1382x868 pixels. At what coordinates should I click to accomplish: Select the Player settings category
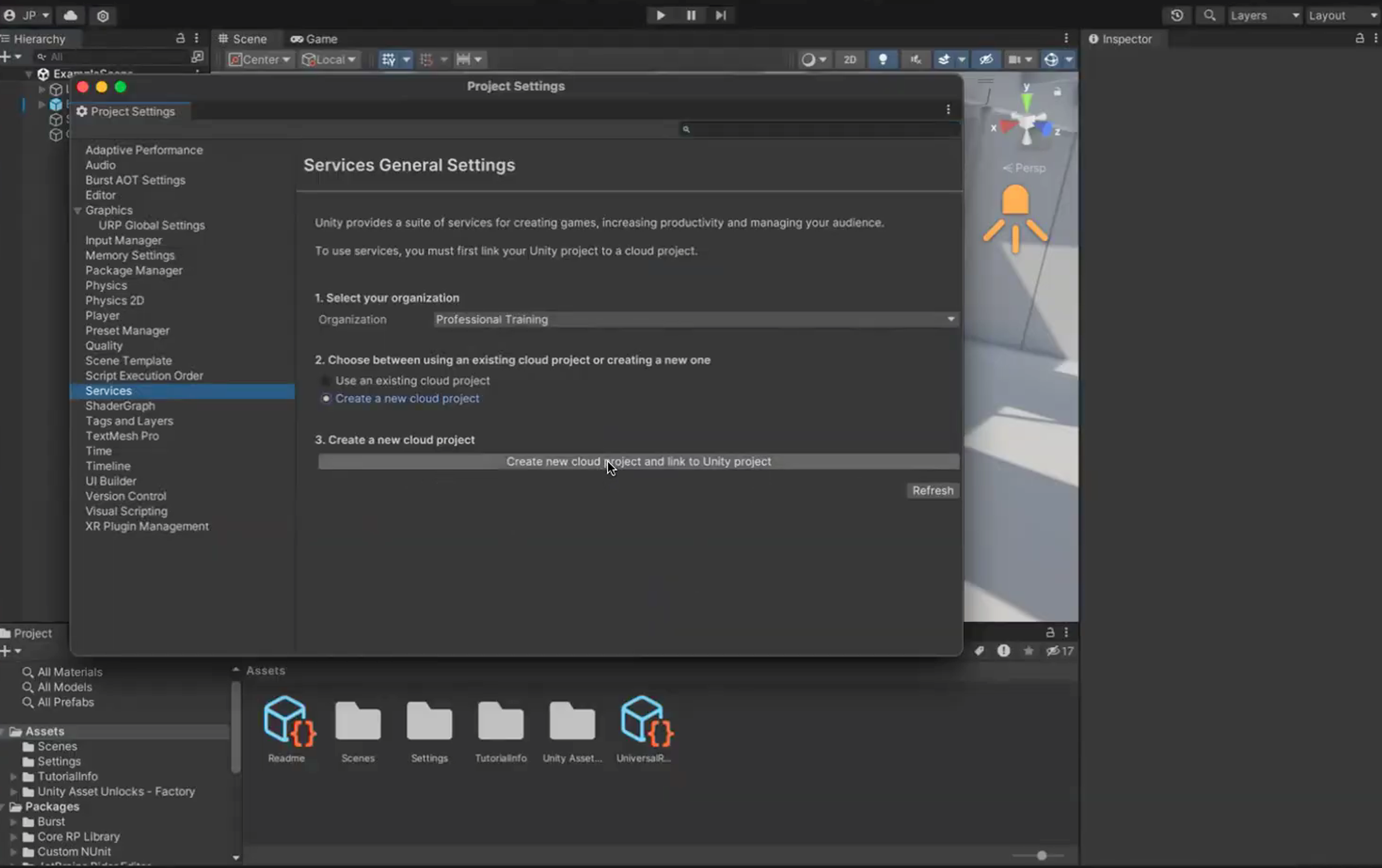click(102, 316)
